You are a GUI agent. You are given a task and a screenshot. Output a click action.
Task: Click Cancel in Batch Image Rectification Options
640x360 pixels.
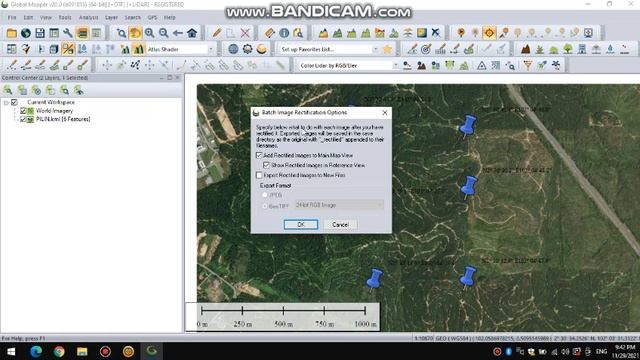coord(340,224)
